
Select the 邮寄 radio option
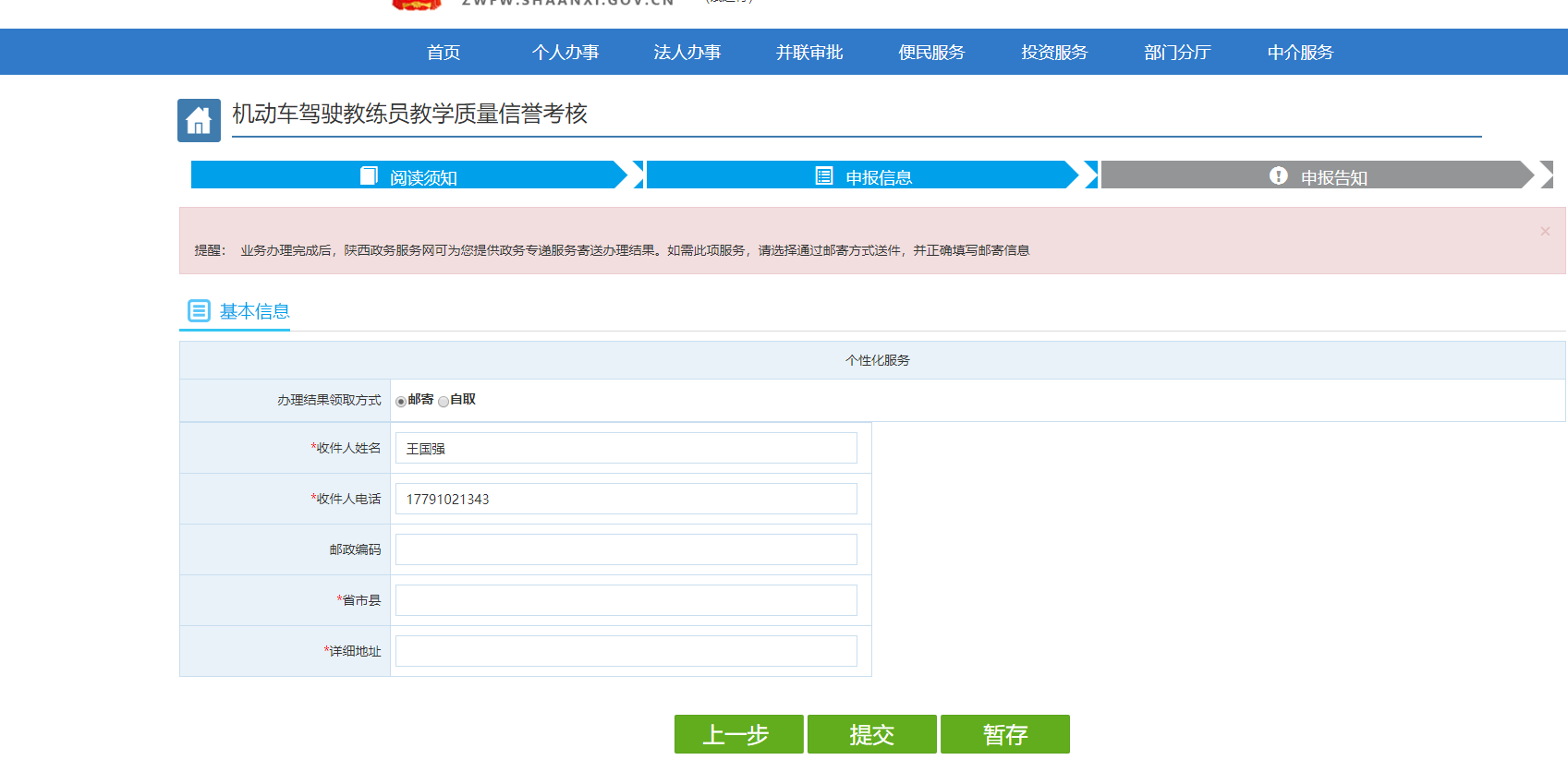[401, 401]
